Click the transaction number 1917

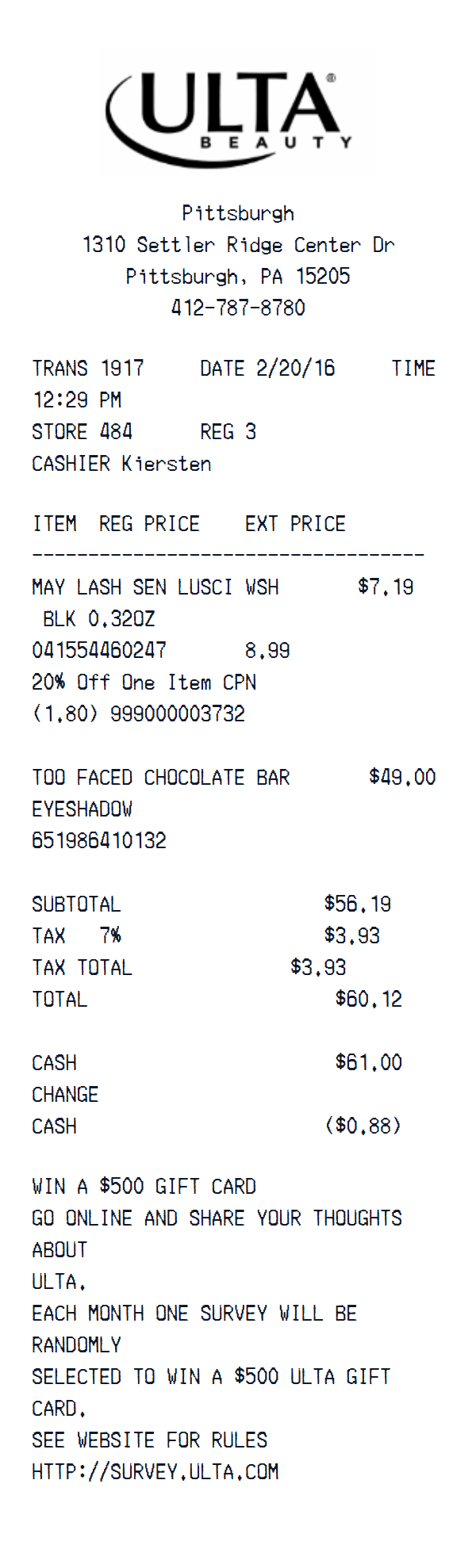click(x=122, y=369)
